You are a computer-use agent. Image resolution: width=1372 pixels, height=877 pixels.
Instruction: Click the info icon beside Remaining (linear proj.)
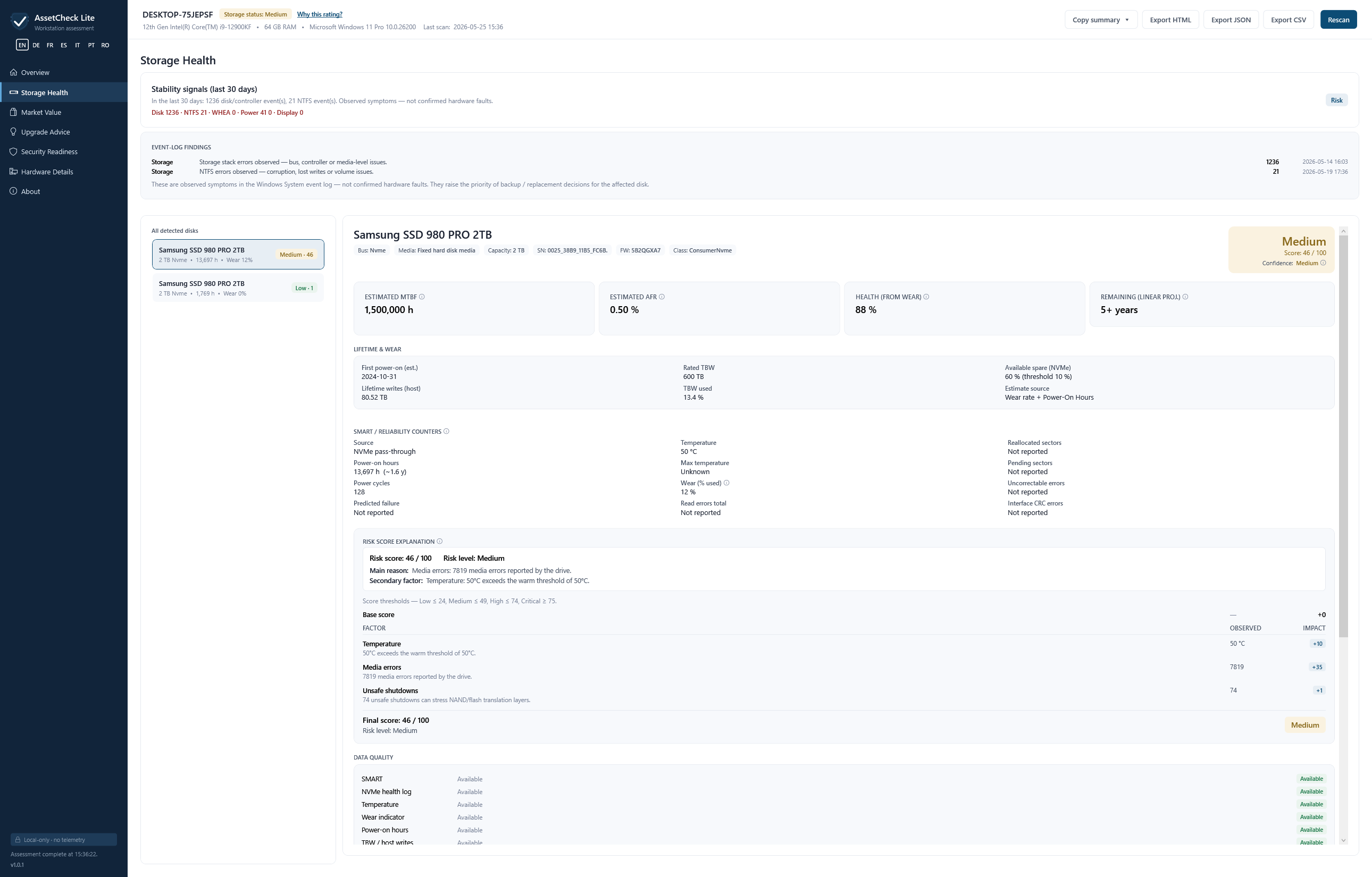coord(1185,297)
